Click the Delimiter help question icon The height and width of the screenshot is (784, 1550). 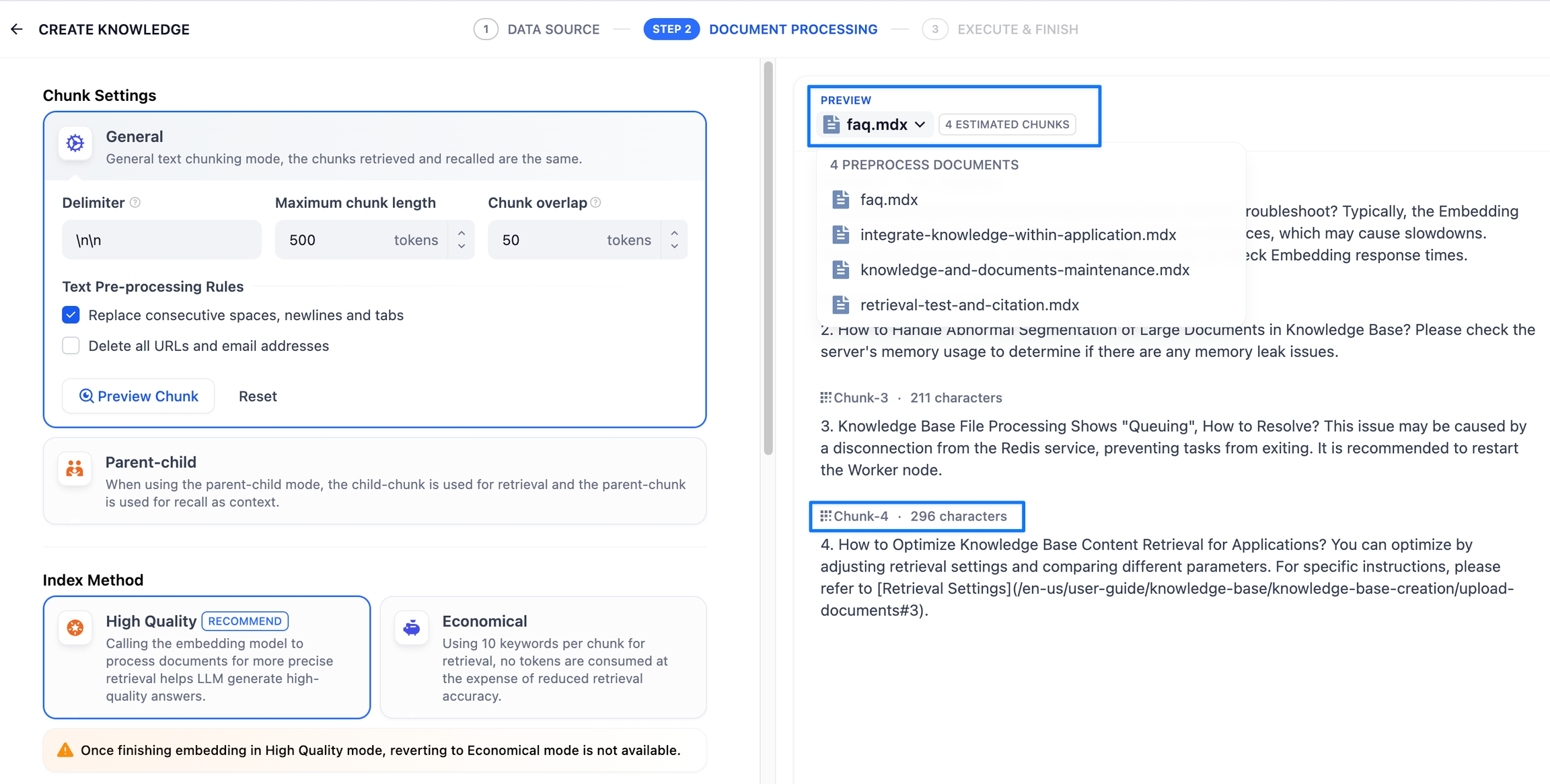point(135,202)
